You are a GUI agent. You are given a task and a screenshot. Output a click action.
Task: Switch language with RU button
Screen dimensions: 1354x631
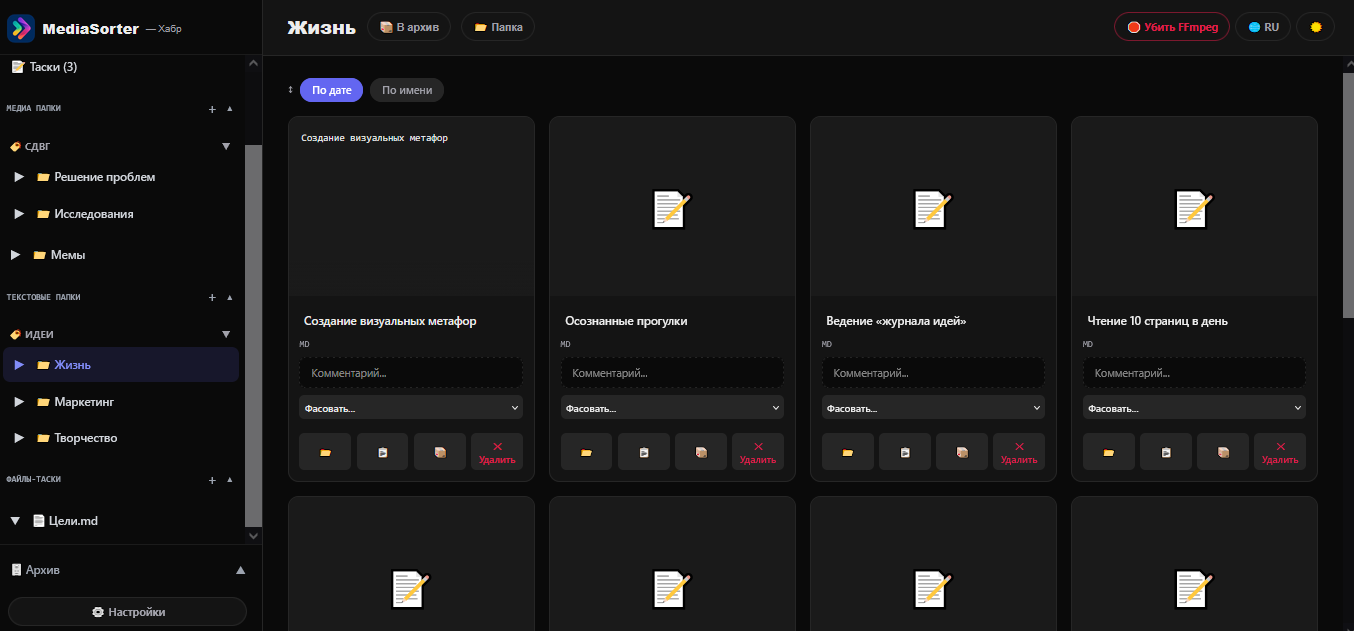[1264, 27]
